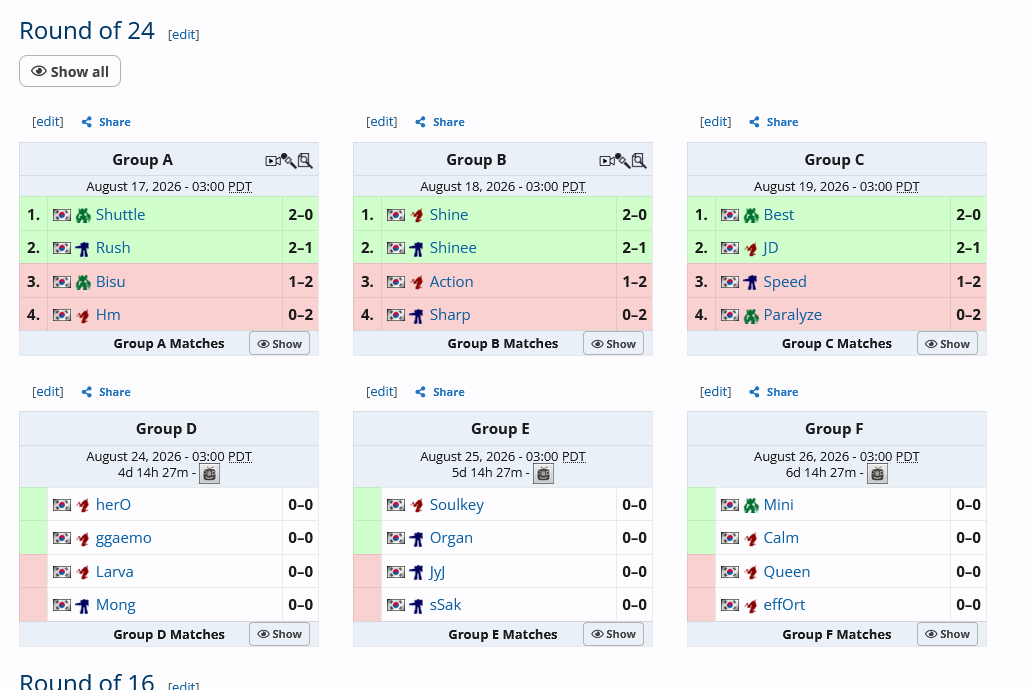Click the Protoss race icon beside Shuttle
The width and height of the screenshot is (1034, 690).
point(83,215)
